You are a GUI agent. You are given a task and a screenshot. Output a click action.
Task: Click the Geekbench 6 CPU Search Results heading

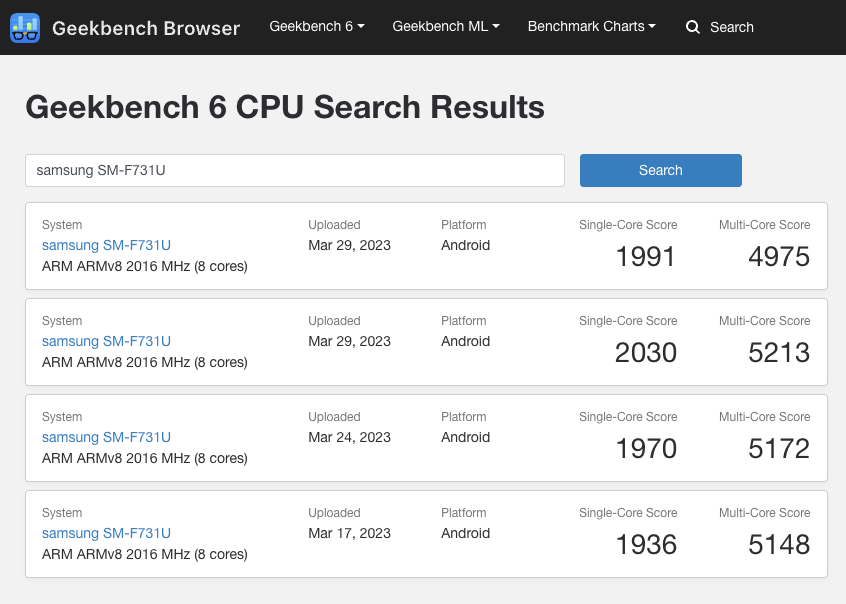pyautogui.click(x=285, y=107)
